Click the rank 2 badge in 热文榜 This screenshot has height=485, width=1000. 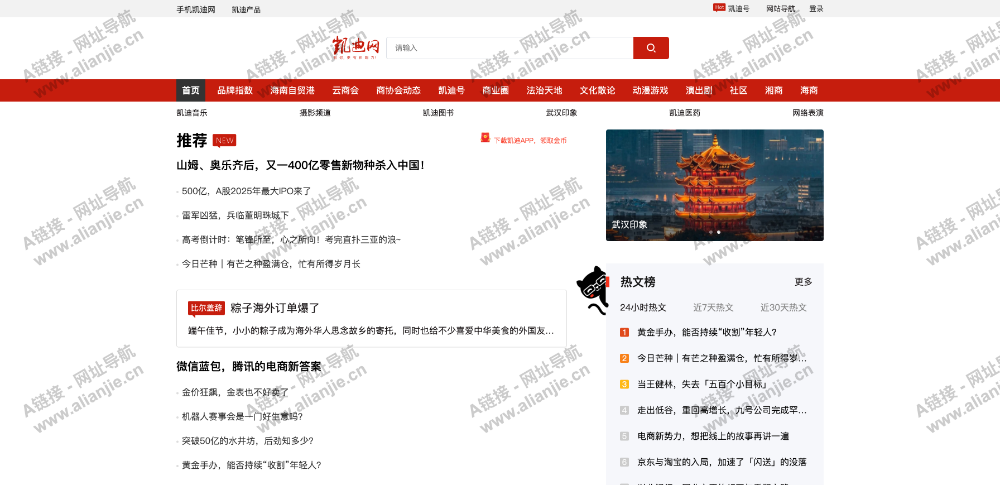click(624, 359)
